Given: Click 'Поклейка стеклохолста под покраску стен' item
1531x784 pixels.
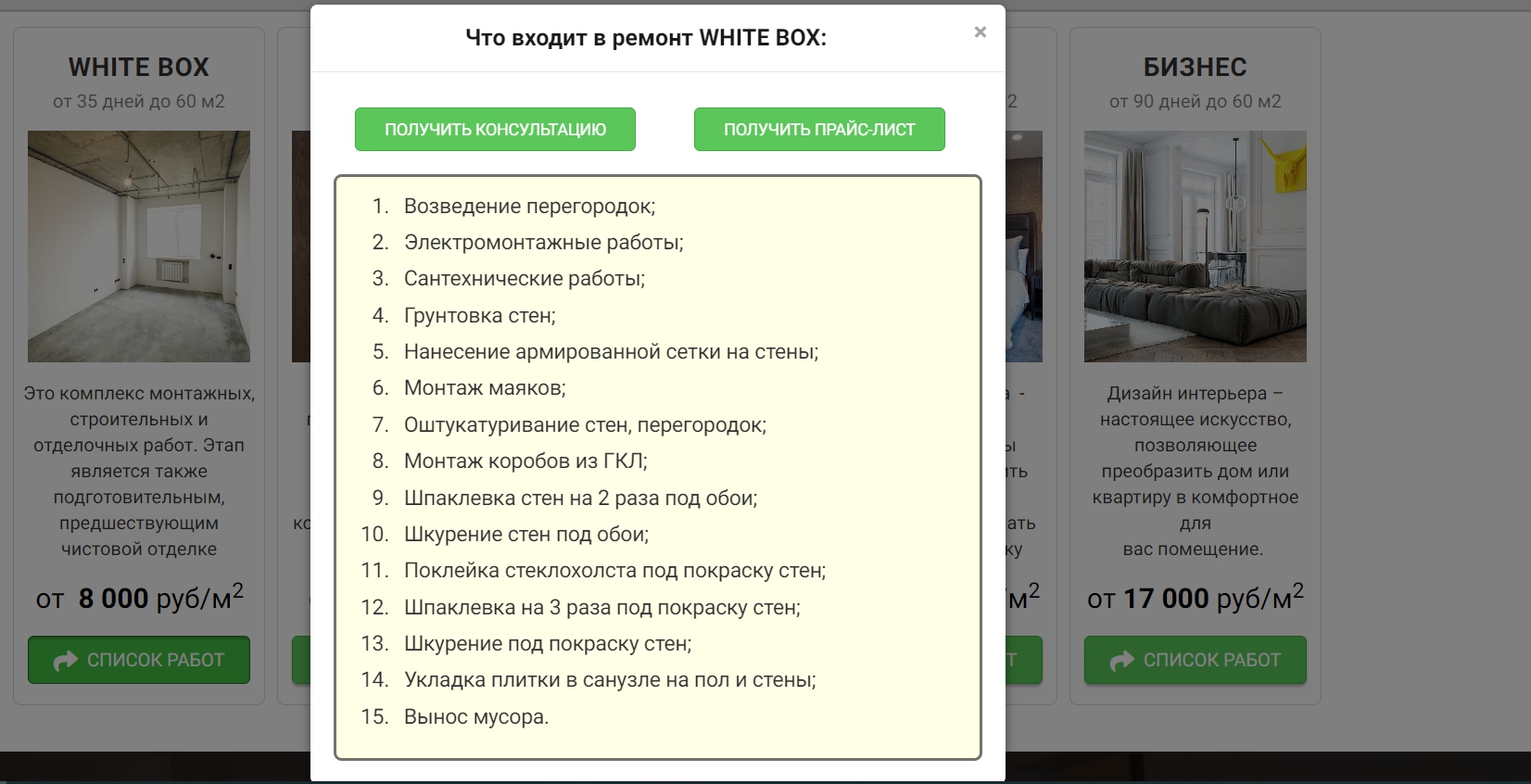Looking at the screenshot, I should (614, 571).
